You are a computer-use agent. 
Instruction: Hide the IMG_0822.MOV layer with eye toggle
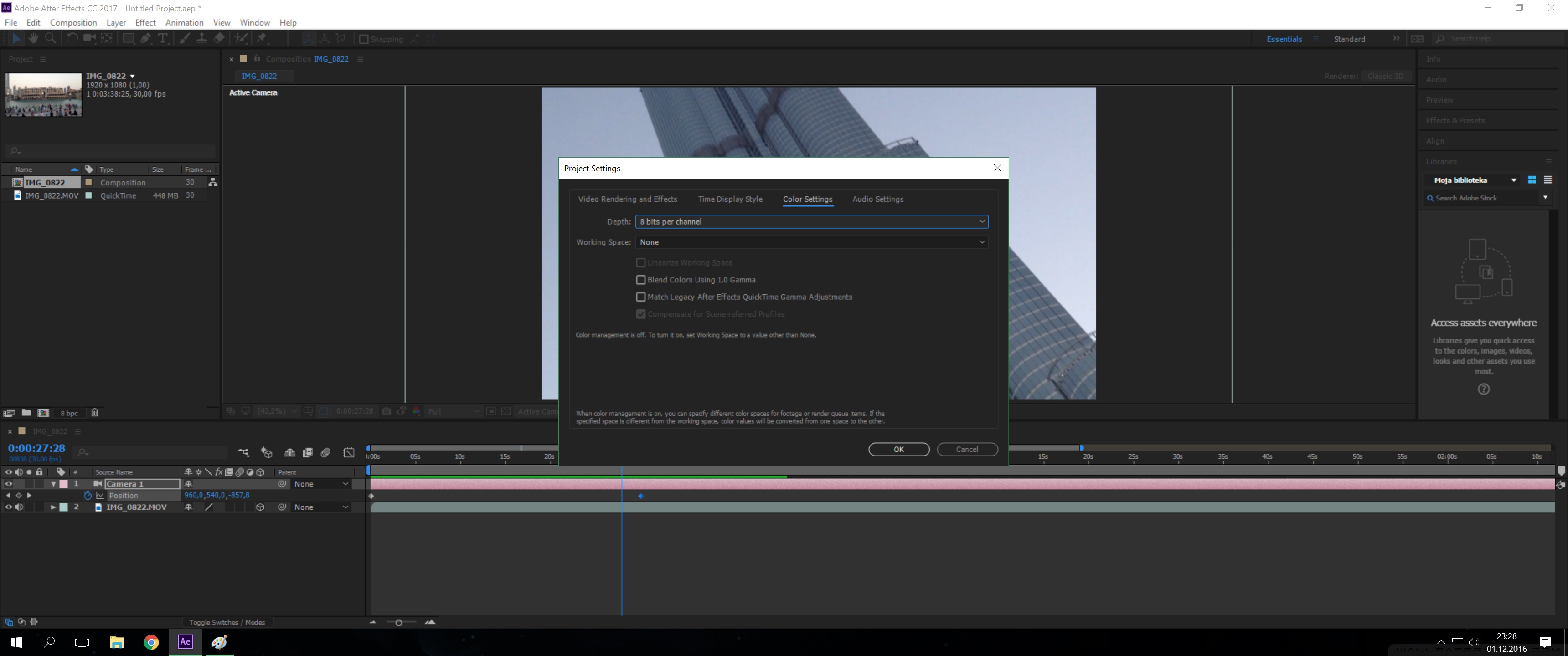point(9,507)
